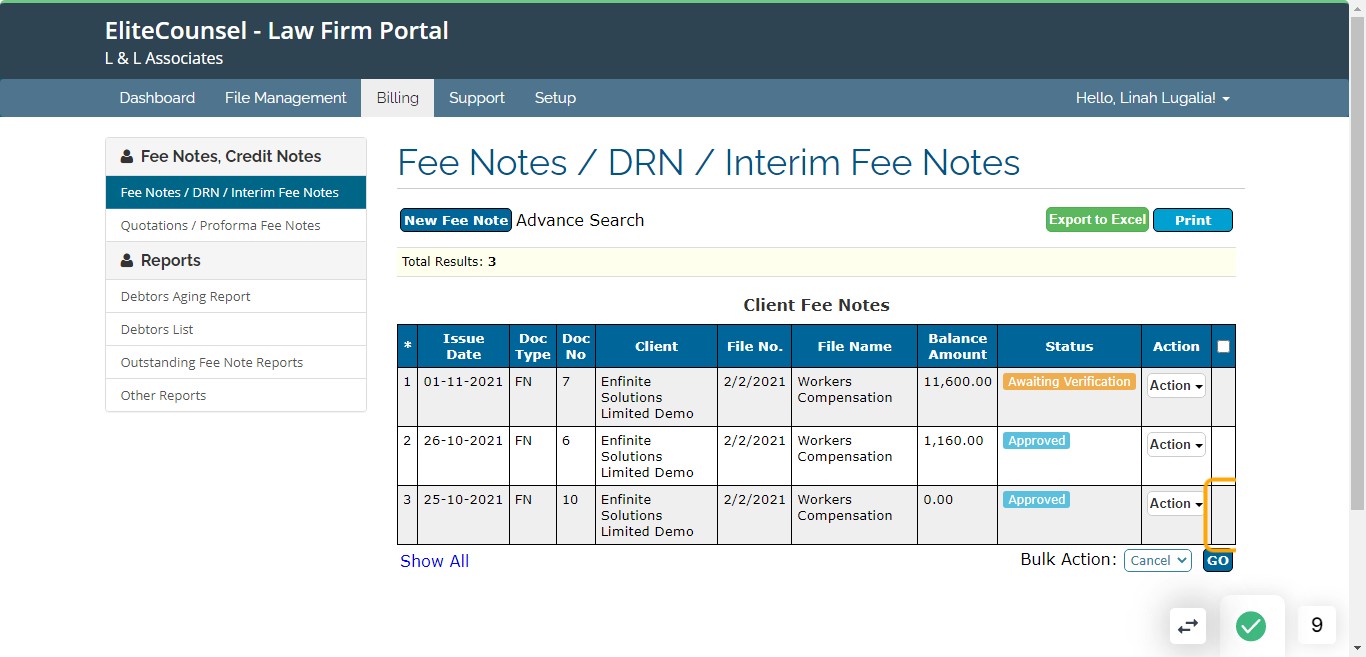Viewport: 1366px width, 657px height.
Task: Open the Support tab
Action: click(477, 98)
